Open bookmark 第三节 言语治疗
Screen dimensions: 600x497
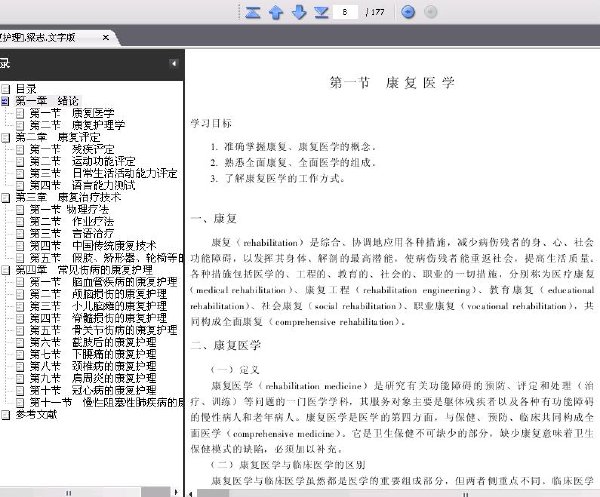72,233
